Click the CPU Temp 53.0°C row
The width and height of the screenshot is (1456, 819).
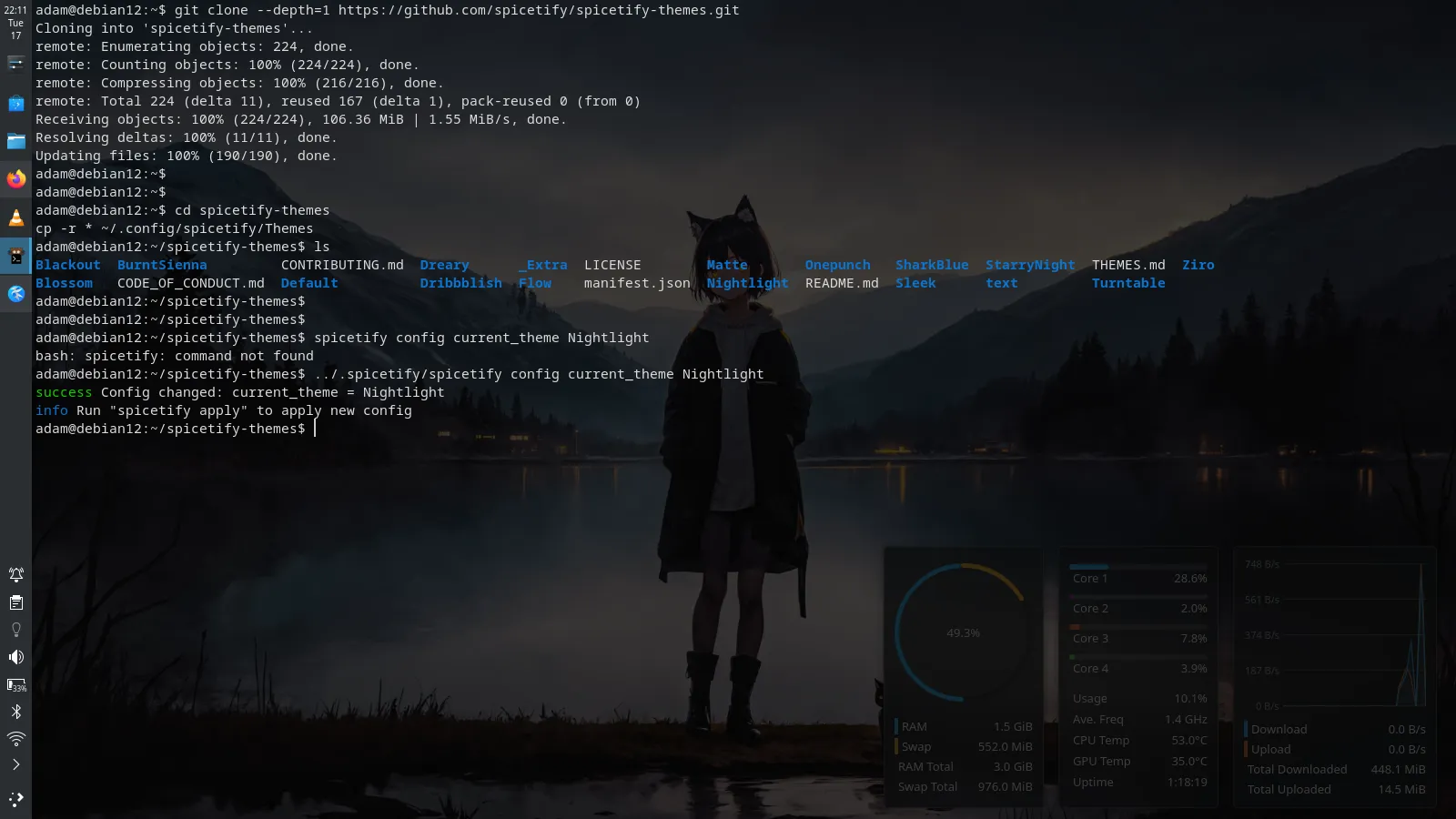[1139, 740]
